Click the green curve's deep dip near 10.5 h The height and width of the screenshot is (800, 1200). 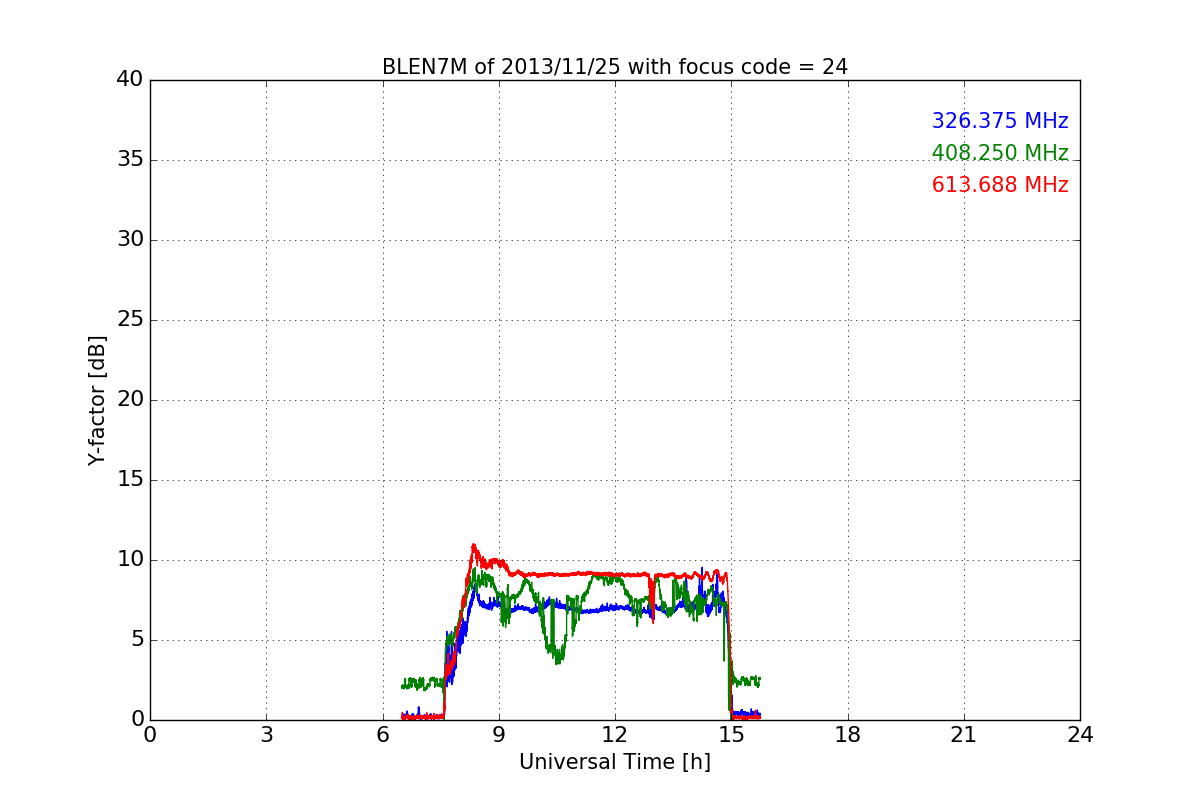(x=557, y=657)
